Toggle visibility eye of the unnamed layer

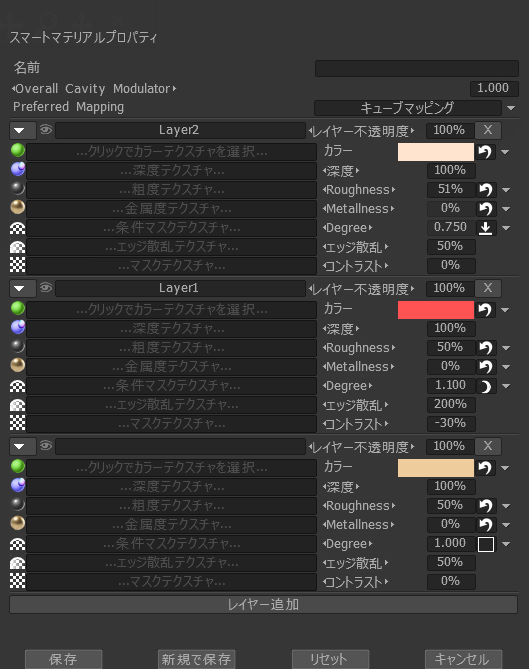click(x=46, y=445)
